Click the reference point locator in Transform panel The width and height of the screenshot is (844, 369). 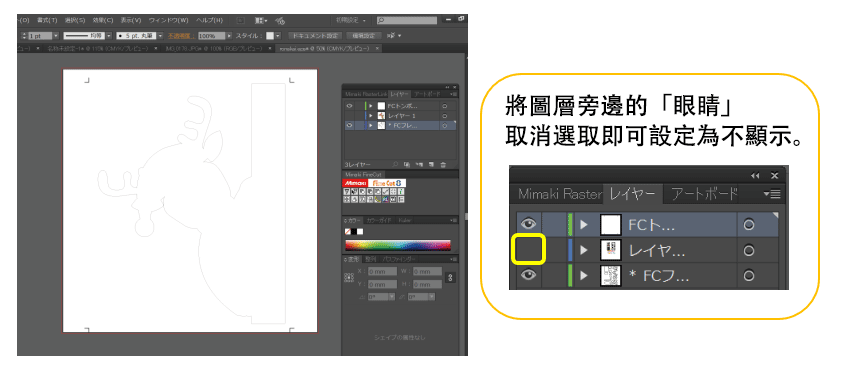[348, 278]
